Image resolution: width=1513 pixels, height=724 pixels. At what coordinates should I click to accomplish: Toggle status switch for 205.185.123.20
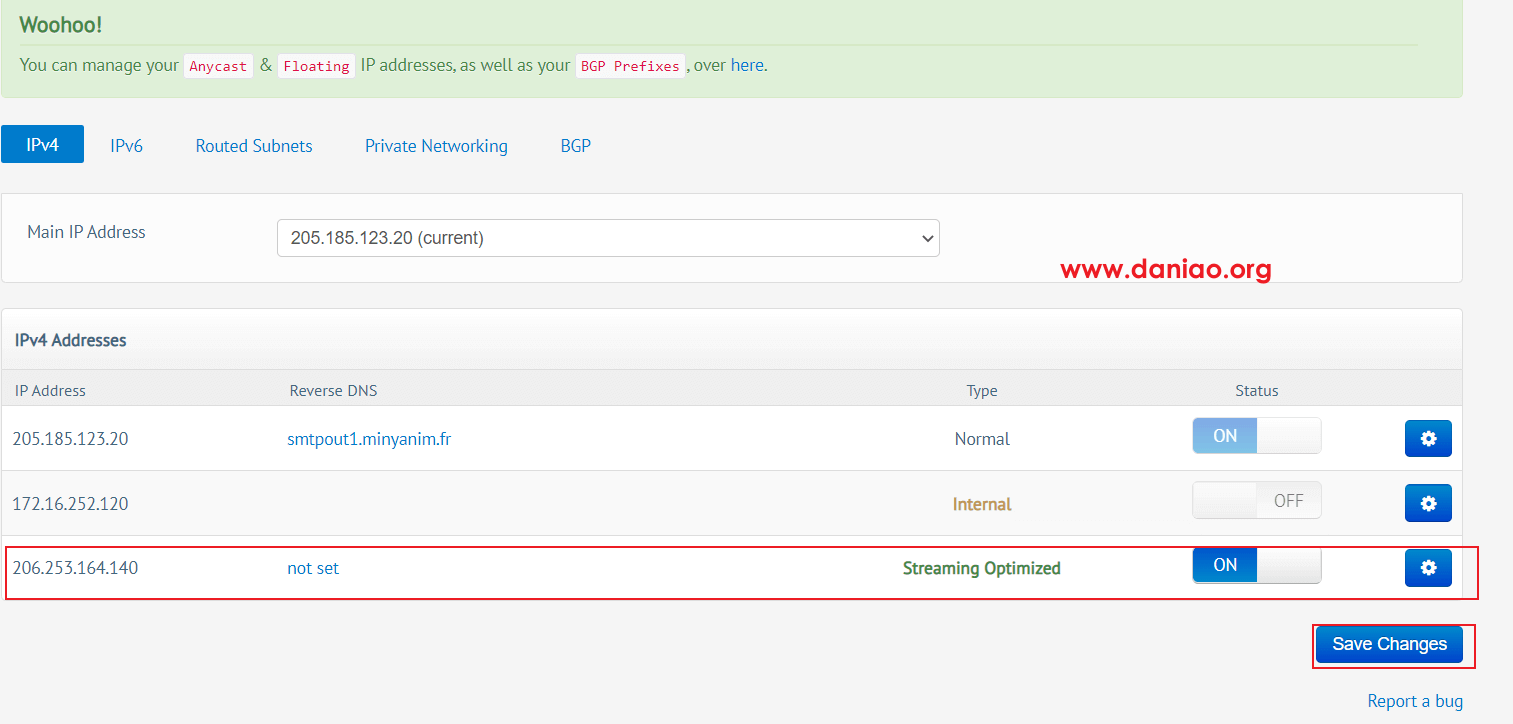click(x=1256, y=436)
